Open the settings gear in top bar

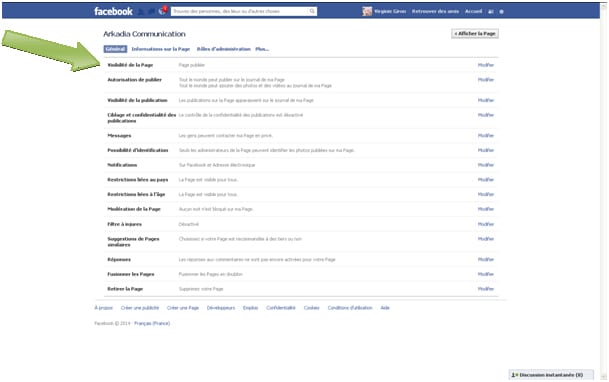tap(501, 12)
